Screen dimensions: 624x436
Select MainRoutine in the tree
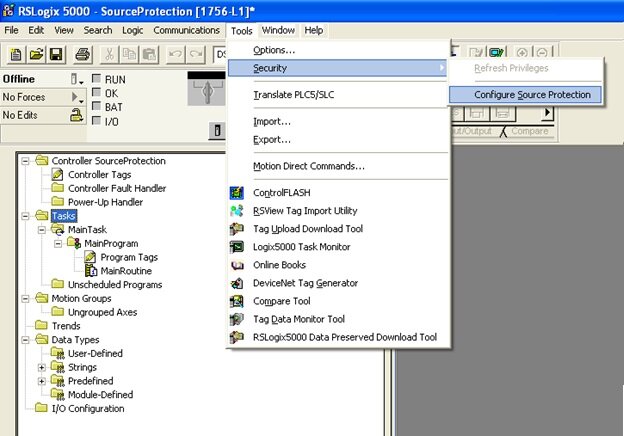pyautogui.click(x=126, y=271)
